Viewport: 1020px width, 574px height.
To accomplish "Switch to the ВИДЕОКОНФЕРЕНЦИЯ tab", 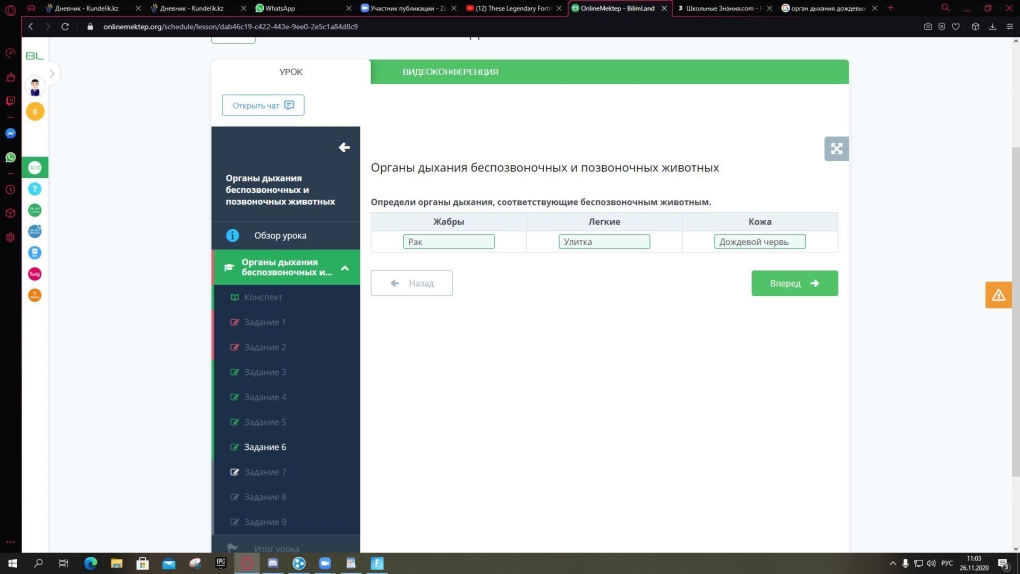I will click(450, 72).
